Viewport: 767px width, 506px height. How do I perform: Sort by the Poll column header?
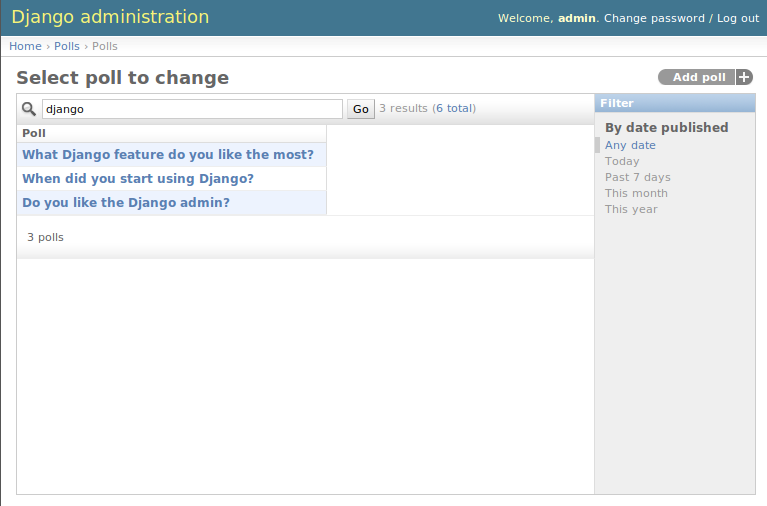[x=34, y=133]
